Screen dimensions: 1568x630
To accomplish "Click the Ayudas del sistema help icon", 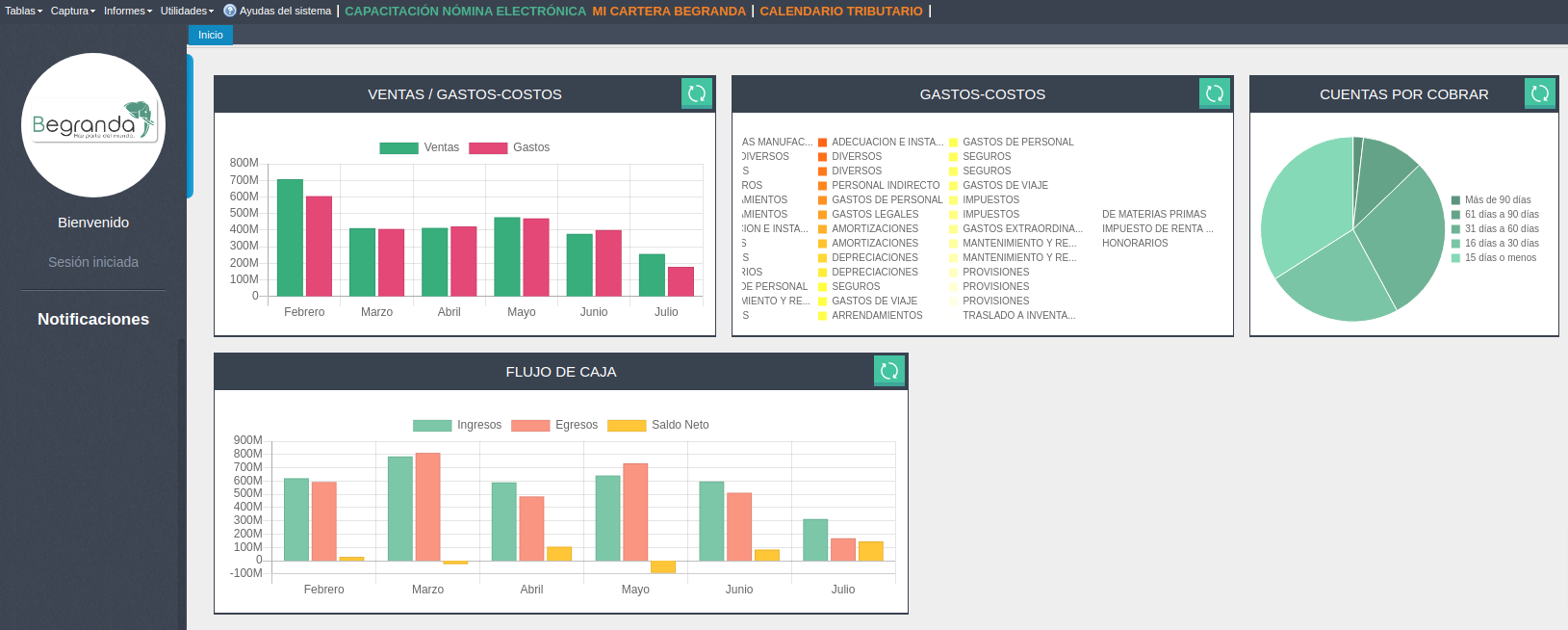I will pyautogui.click(x=230, y=11).
